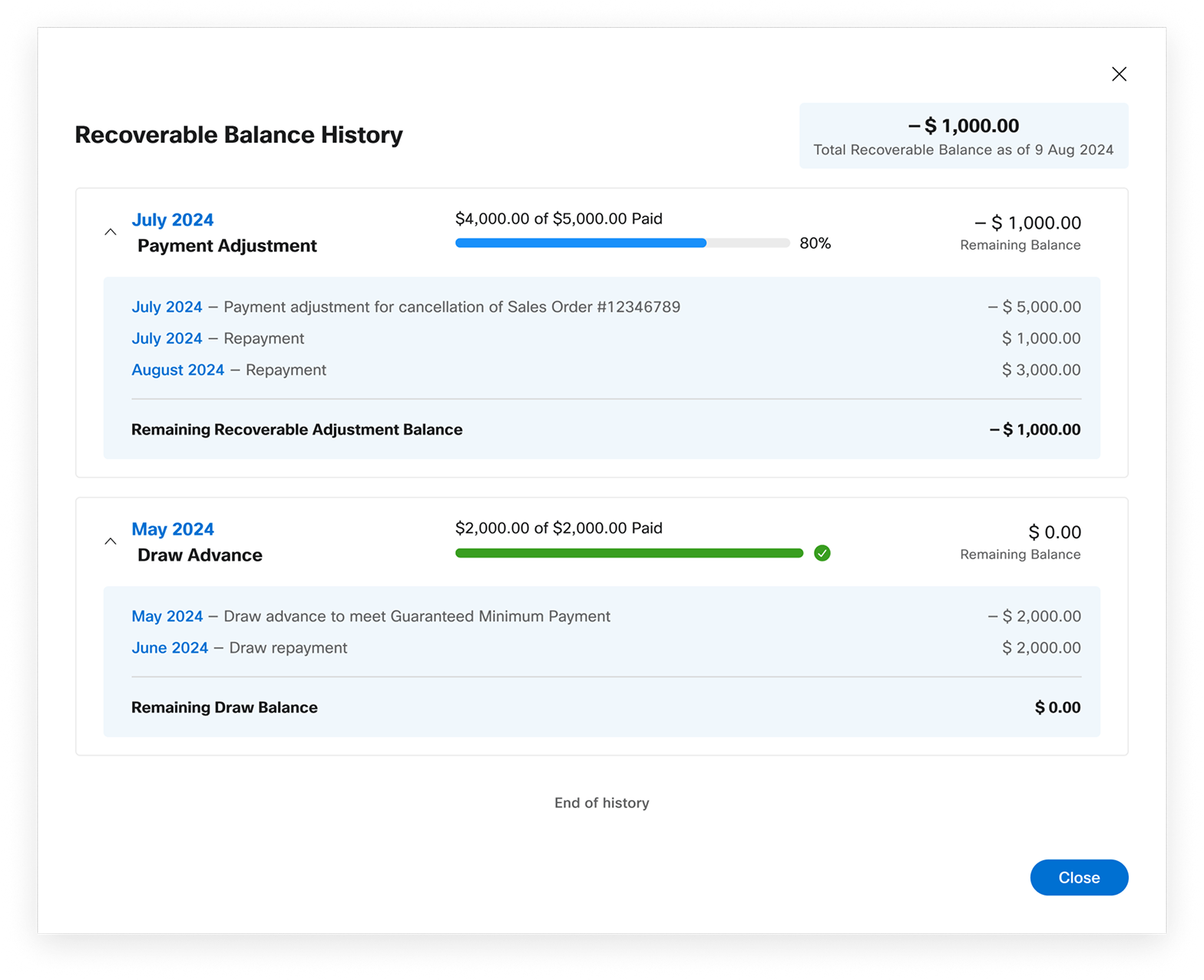1204x980 pixels.
Task: Click the blue 80% paid progress bar
Action: (x=622, y=243)
